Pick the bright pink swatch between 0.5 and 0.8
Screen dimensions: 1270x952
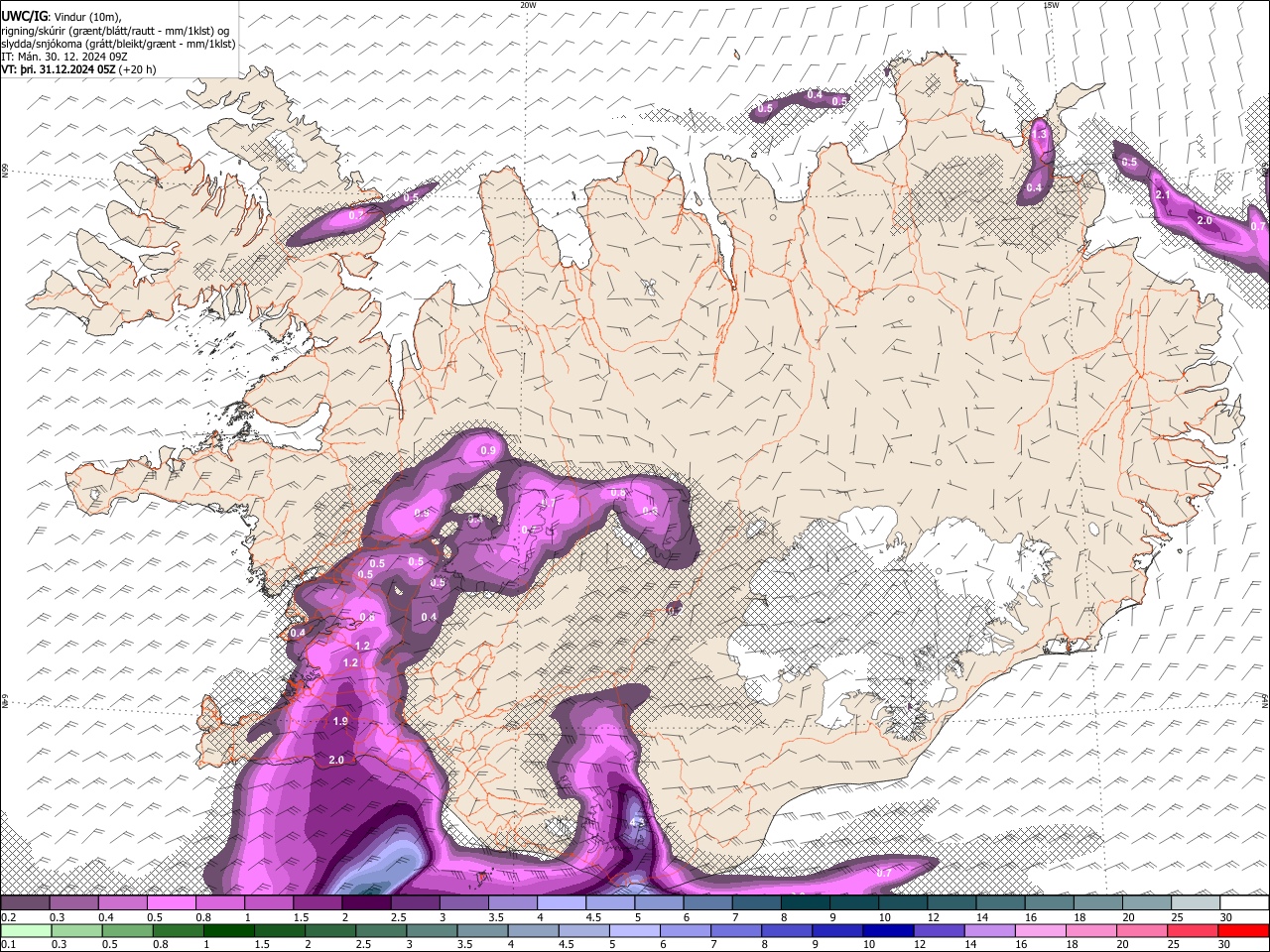pyautogui.click(x=171, y=902)
